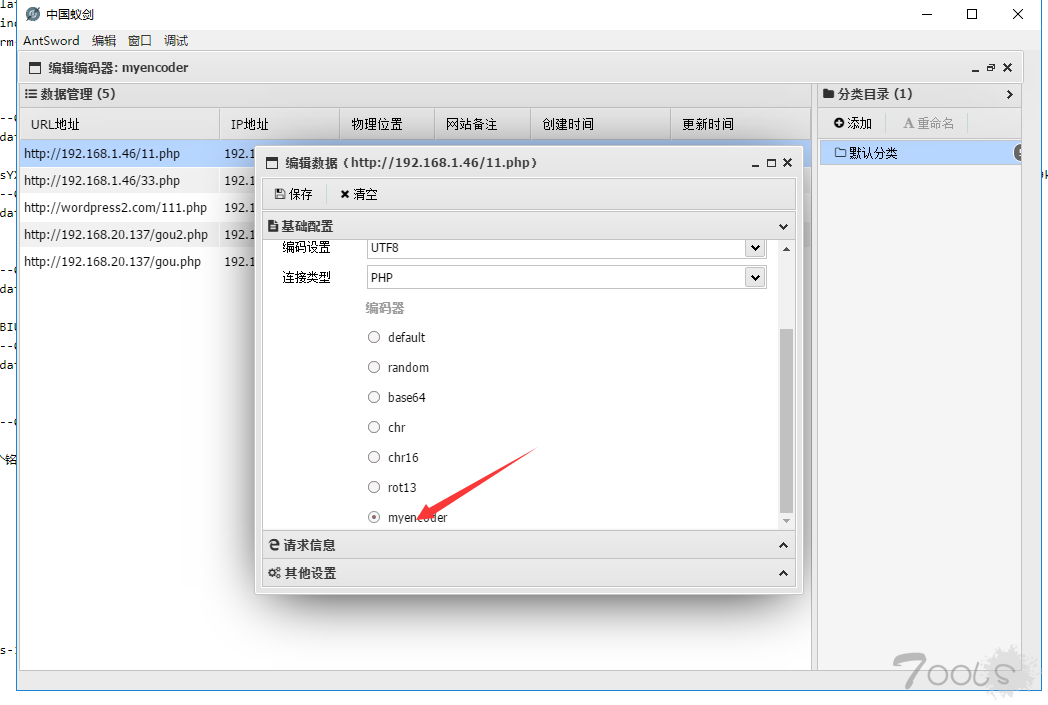The width and height of the screenshot is (1048, 705).
Task: Click the clear X icon
Action: point(345,194)
